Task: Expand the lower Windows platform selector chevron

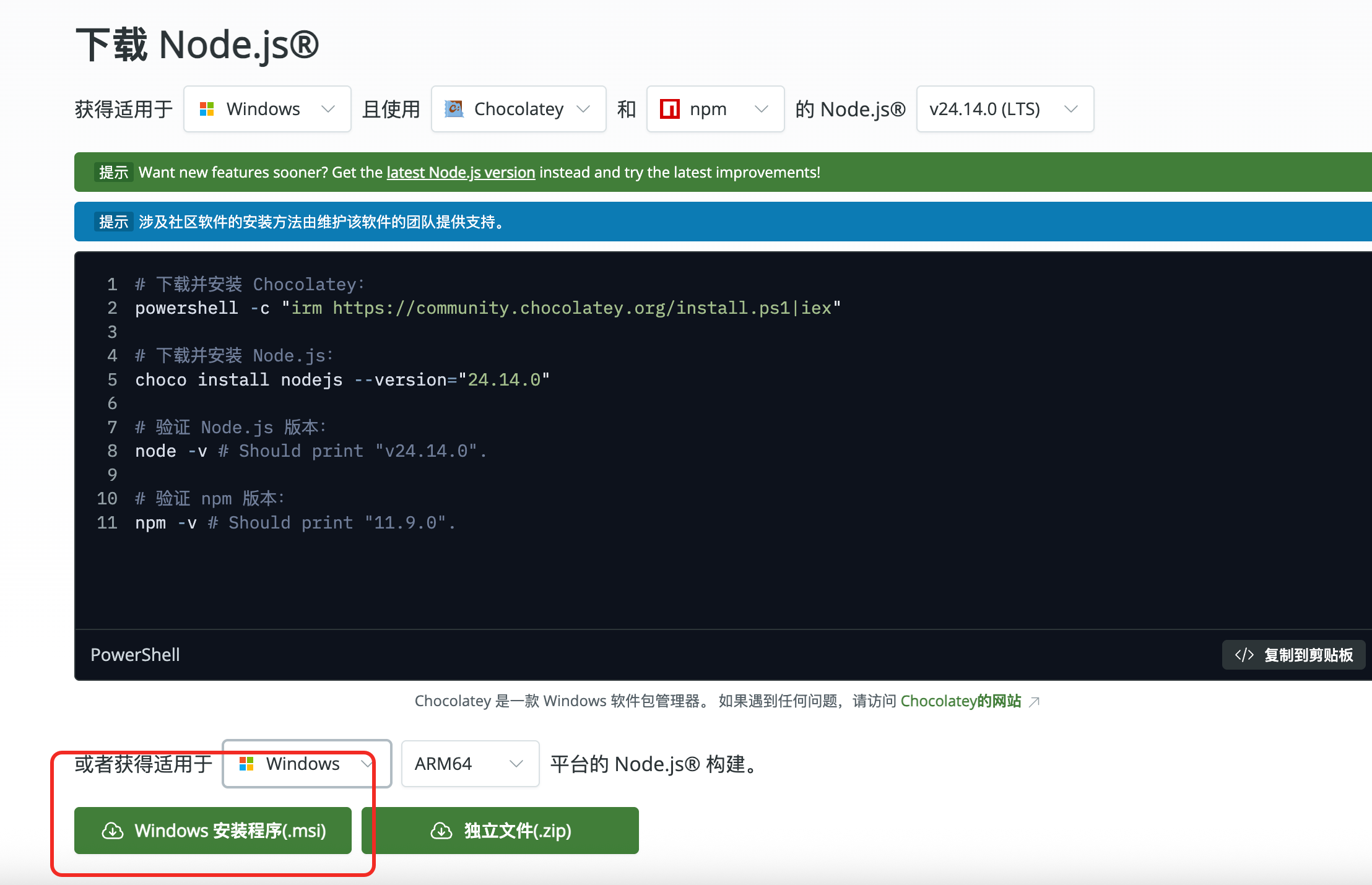Action: 367,764
